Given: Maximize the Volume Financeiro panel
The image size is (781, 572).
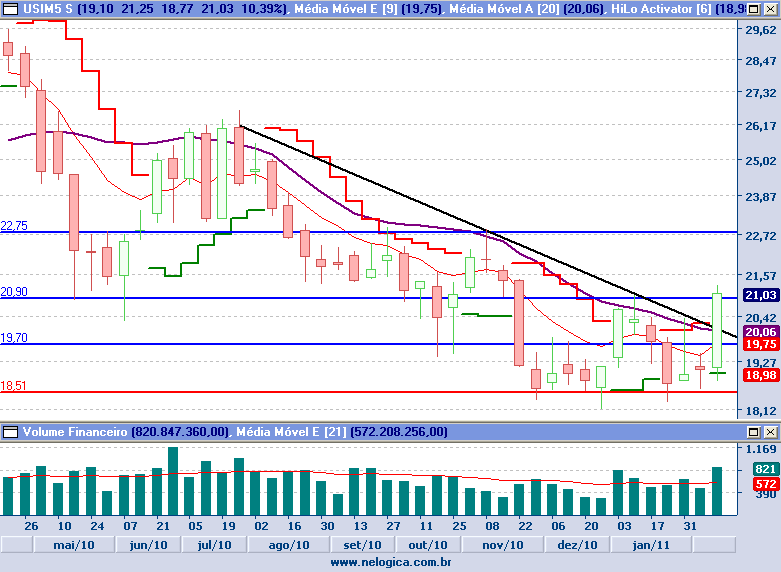Looking at the screenshot, I should pyautogui.click(x=756, y=432).
